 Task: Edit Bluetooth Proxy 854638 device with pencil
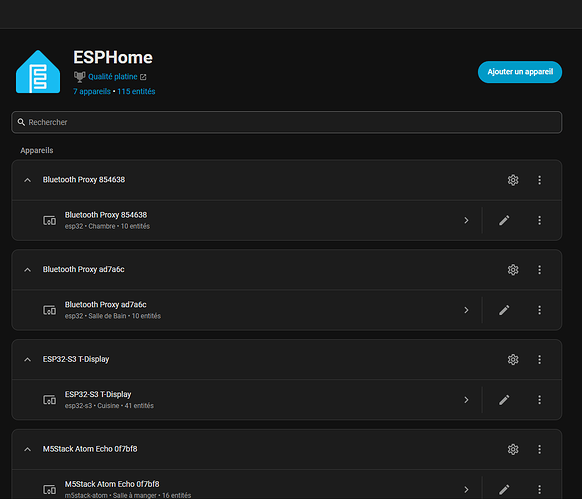pos(504,221)
